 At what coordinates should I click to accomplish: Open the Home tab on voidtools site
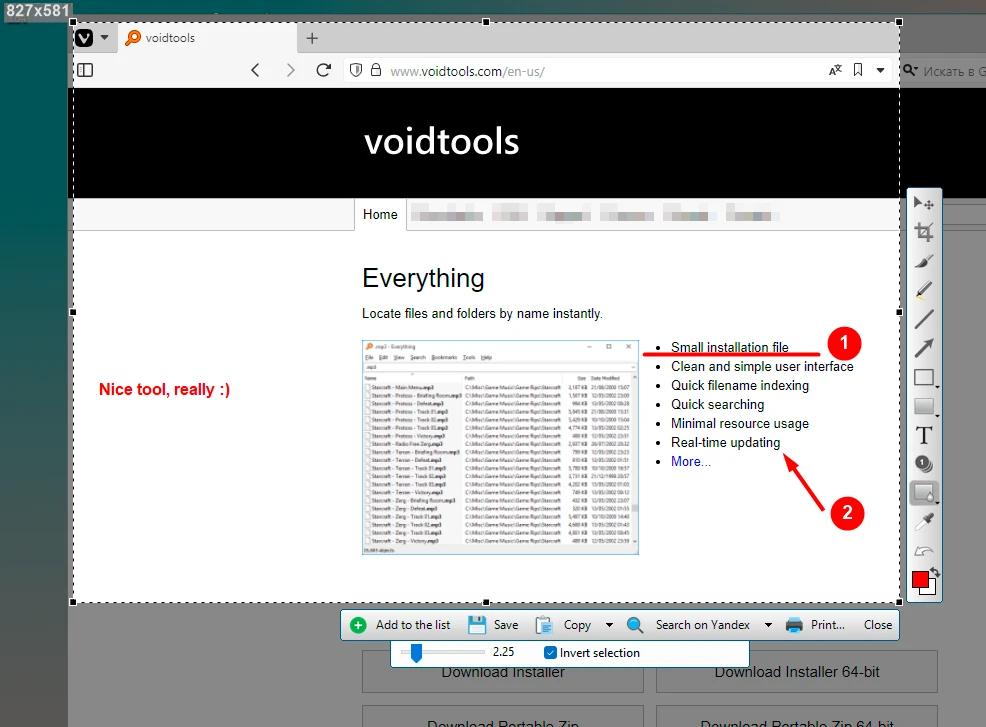pos(380,214)
